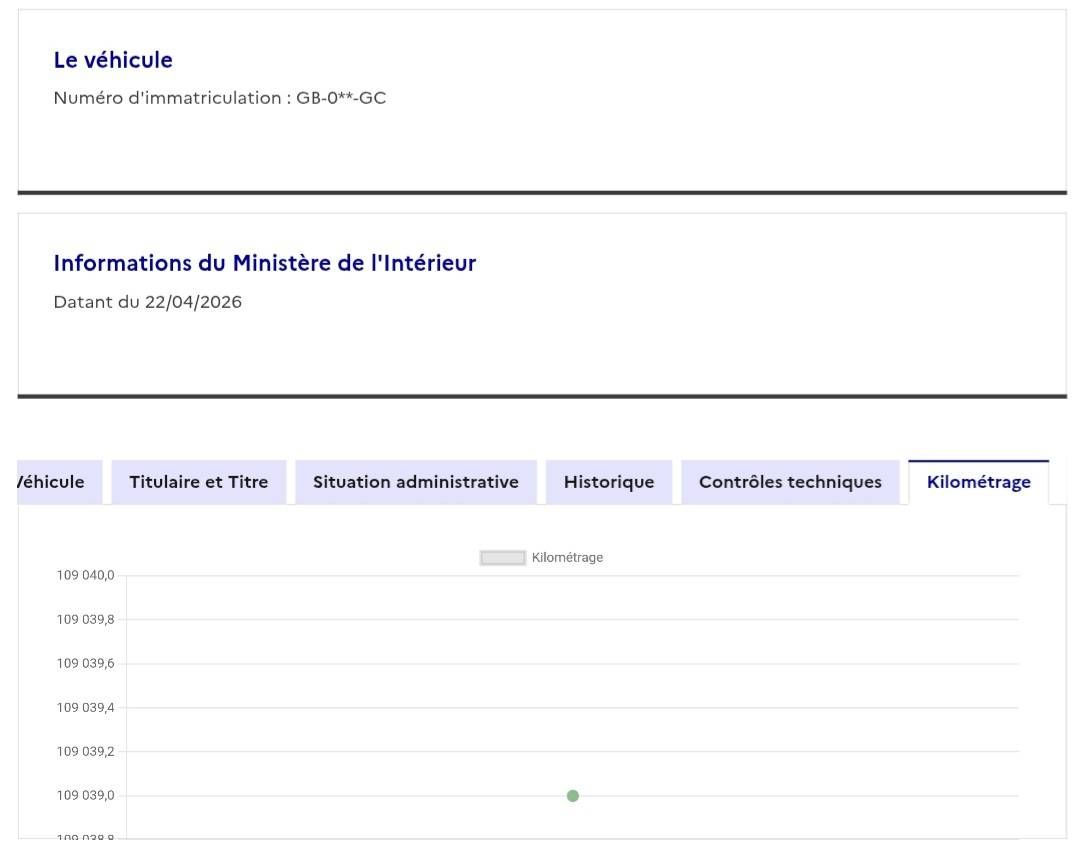Image resolution: width=1080 pixels, height=864 pixels.
Task: Select the Kilométrage tab
Action: pos(979,482)
